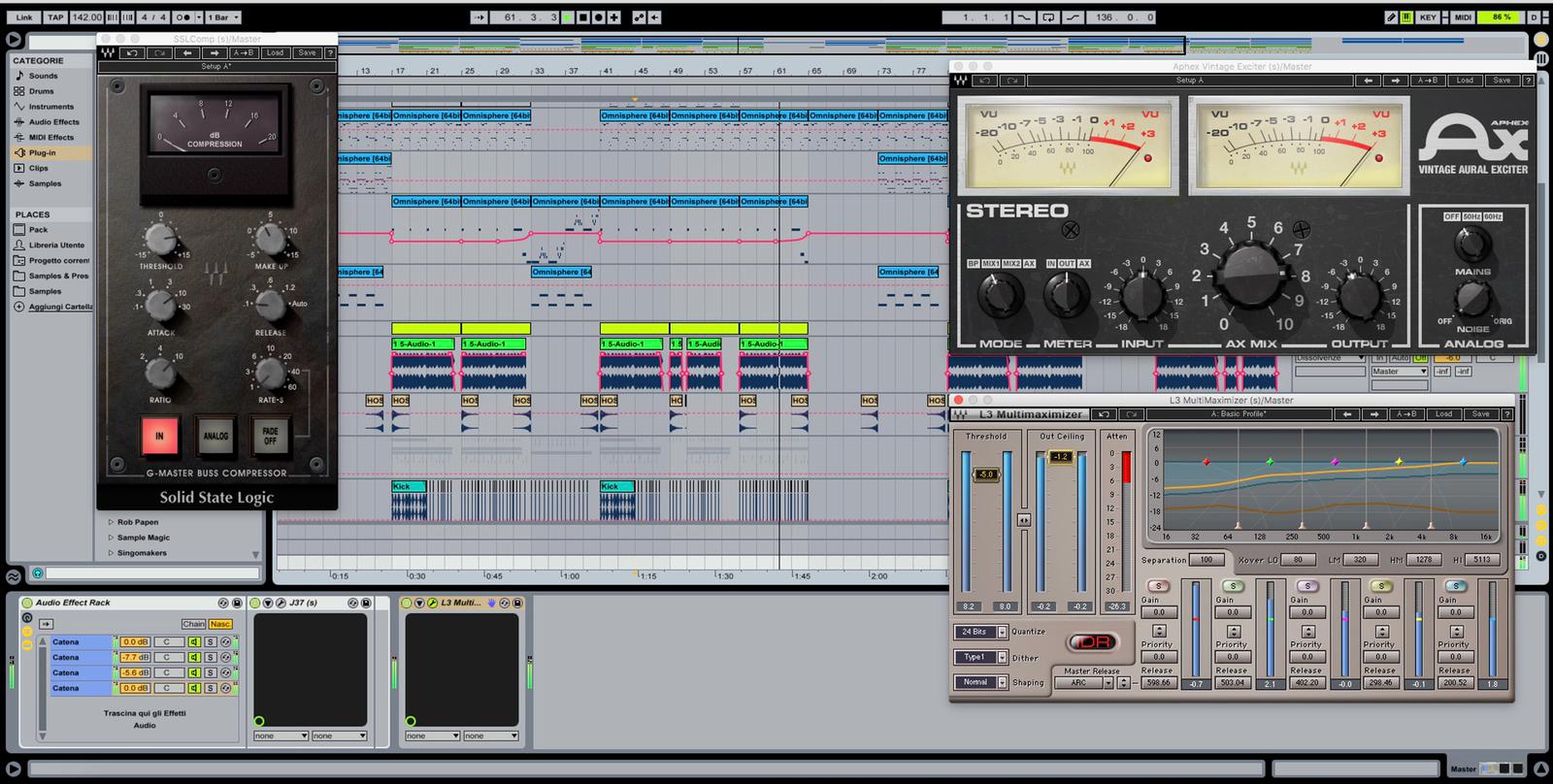Toggle Audio Effect Rack device activator

click(27, 603)
